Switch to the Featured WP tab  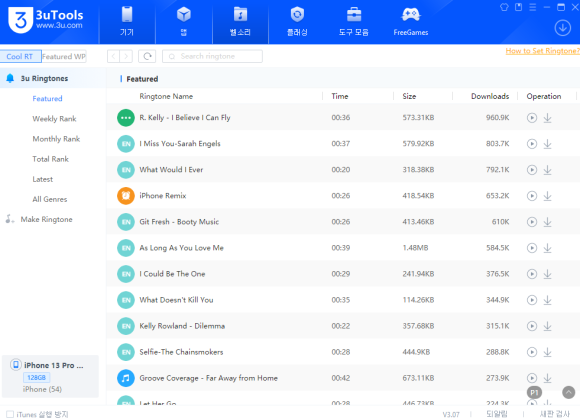pyautogui.click(x=64, y=57)
